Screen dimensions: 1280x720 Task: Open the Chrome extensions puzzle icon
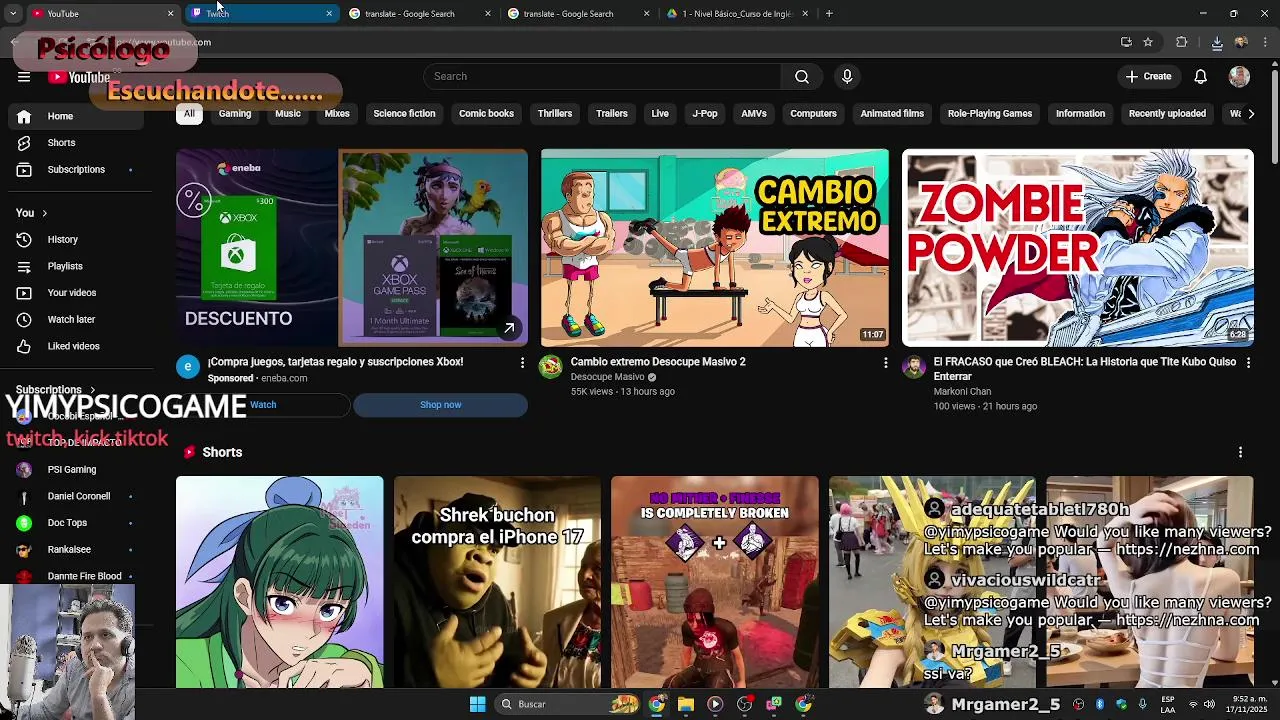coord(1182,42)
